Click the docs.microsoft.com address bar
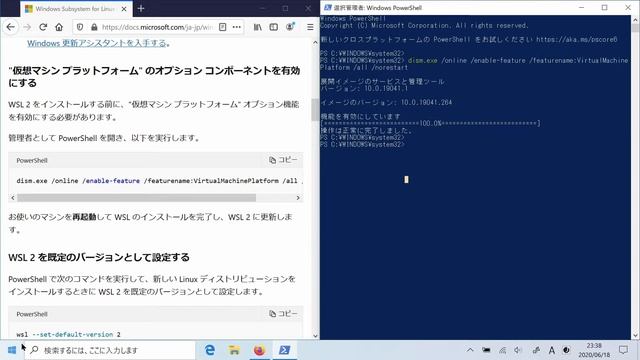The height and width of the screenshot is (360, 640). point(157,27)
